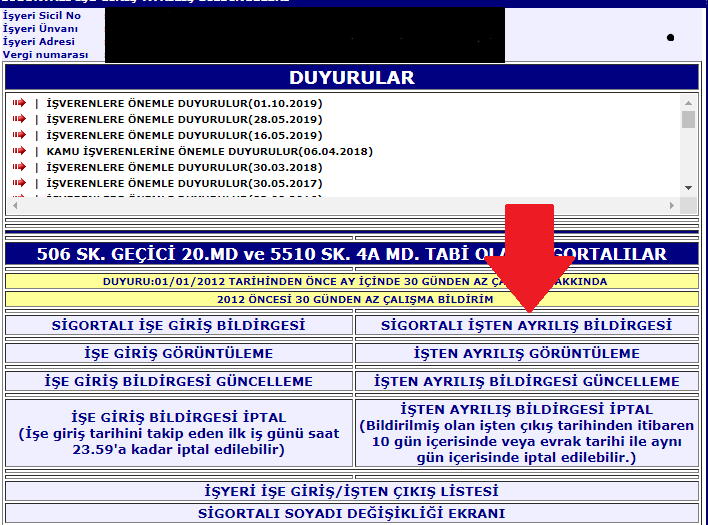
Task: Choose İŞTEN AYRILIŞ BİLDİRGESİ İPTAL
Action: point(526,432)
